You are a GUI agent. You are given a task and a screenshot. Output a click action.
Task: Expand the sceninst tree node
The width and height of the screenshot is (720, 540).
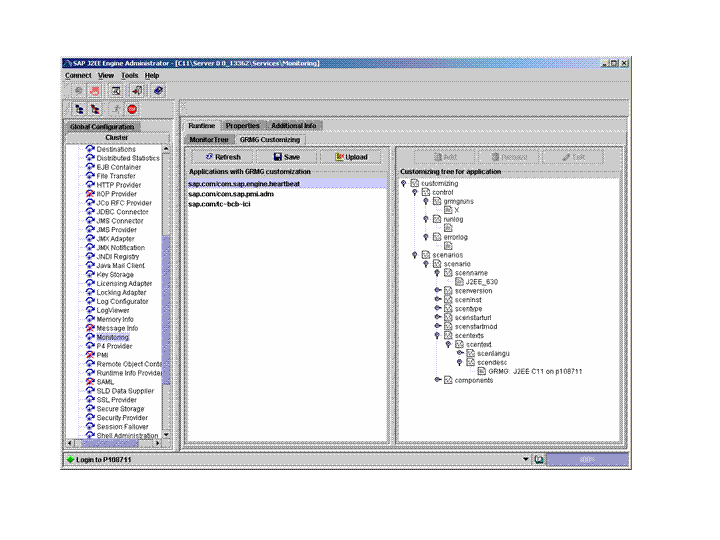(x=438, y=299)
